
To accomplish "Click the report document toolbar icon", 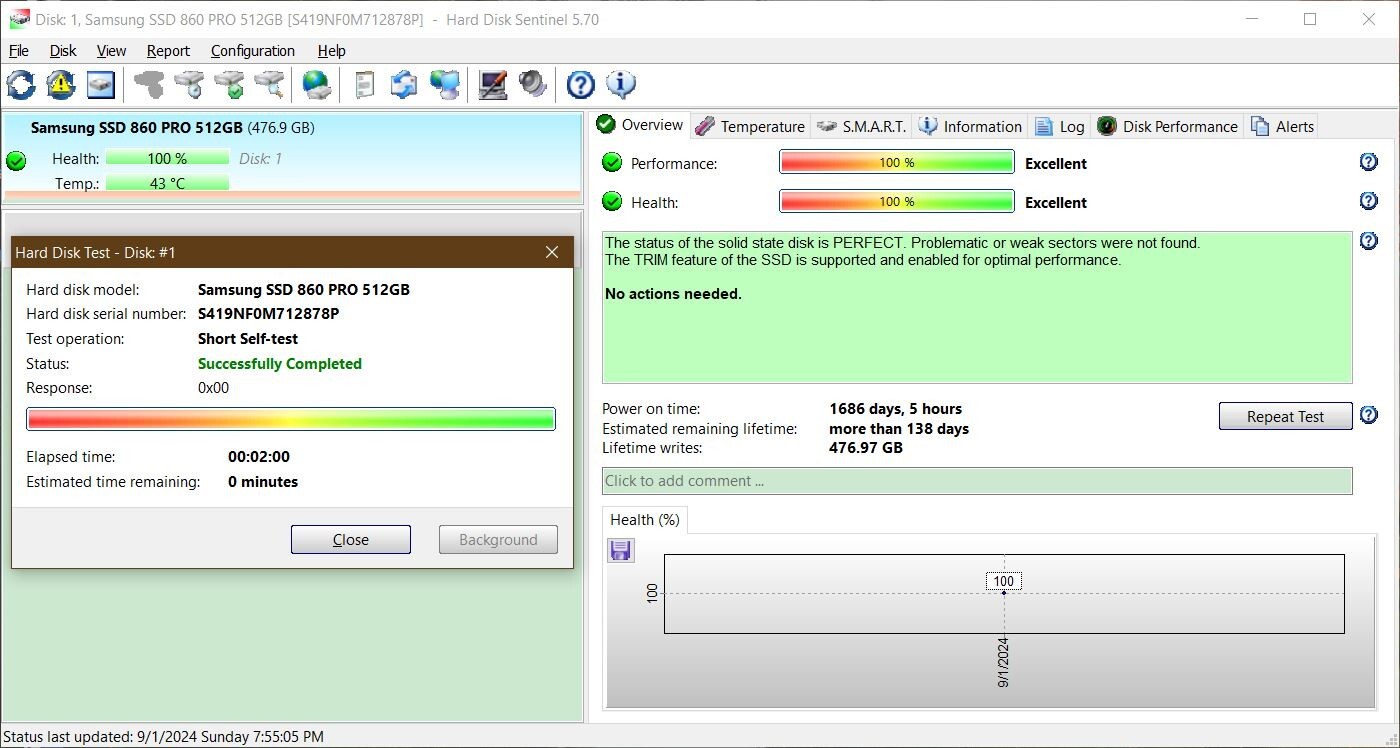I will click(365, 84).
